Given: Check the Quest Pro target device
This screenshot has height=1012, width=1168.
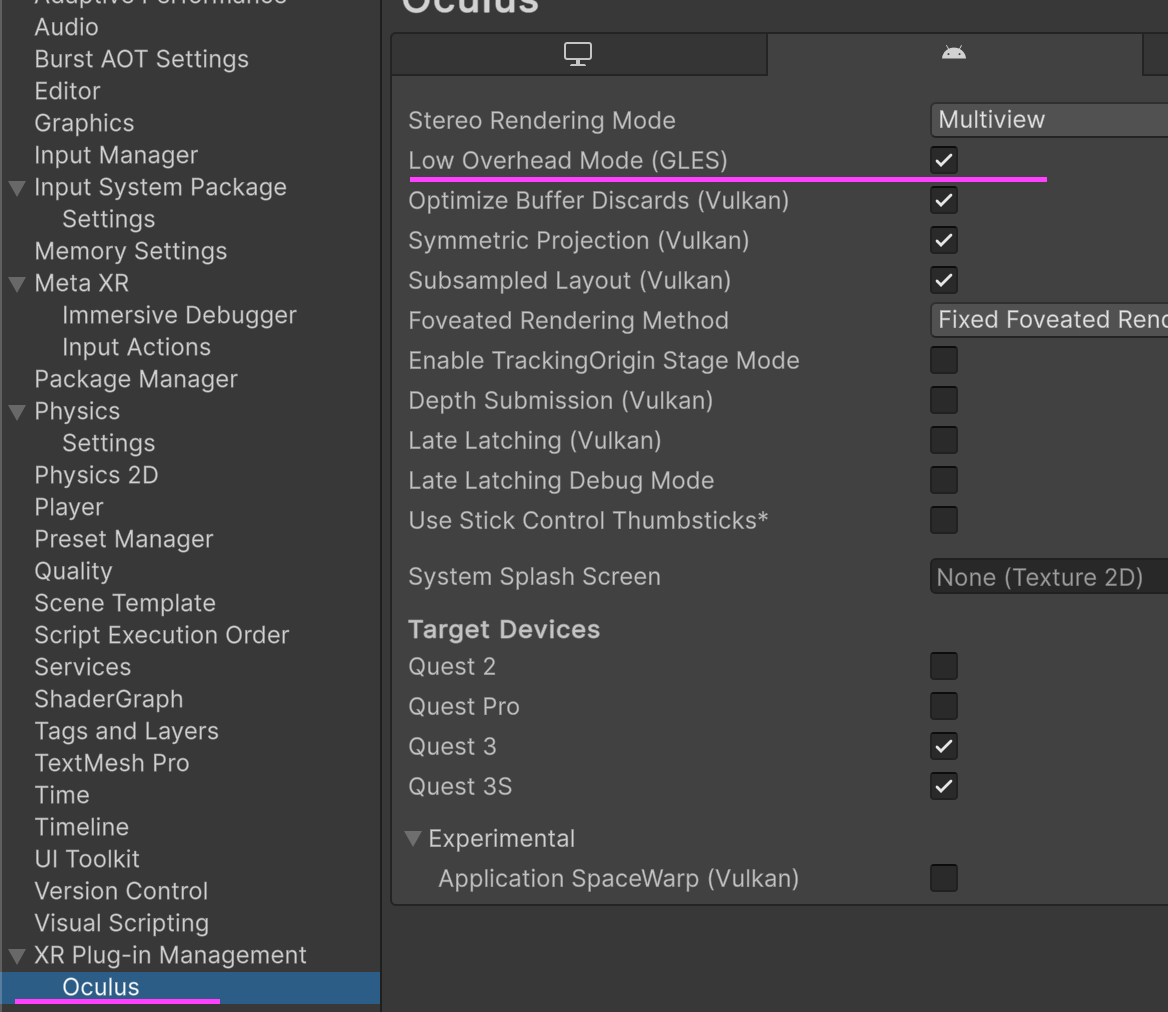Looking at the screenshot, I should [x=944, y=706].
